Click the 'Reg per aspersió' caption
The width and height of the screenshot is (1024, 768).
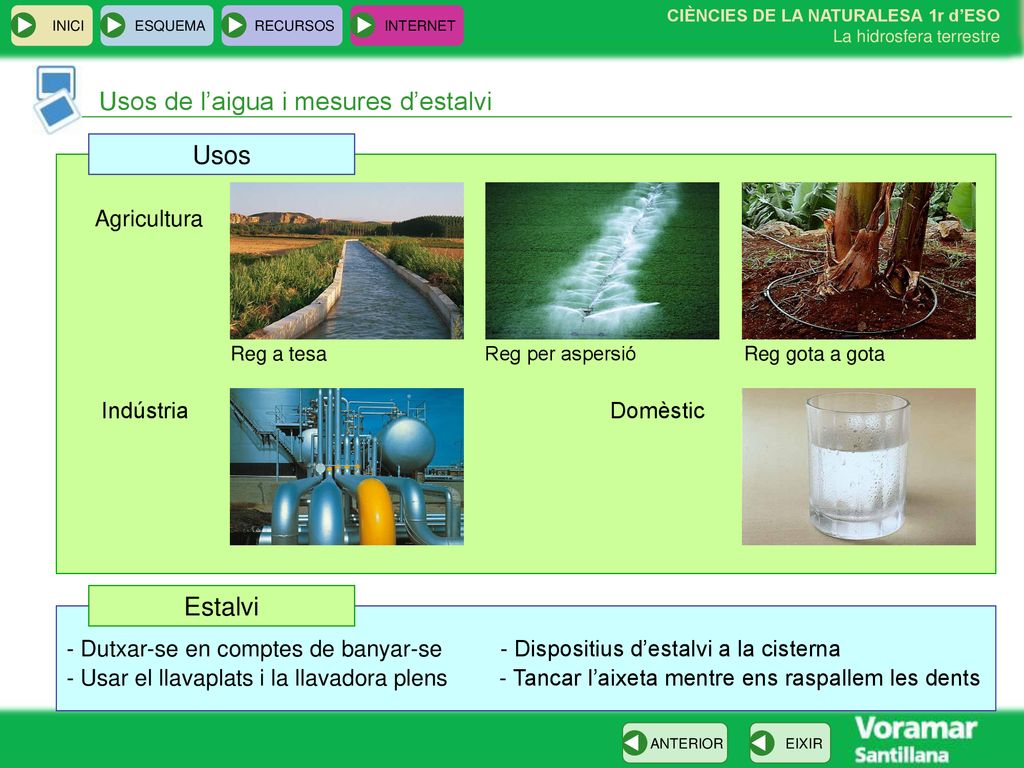pyautogui.click(x=560, y=354)
